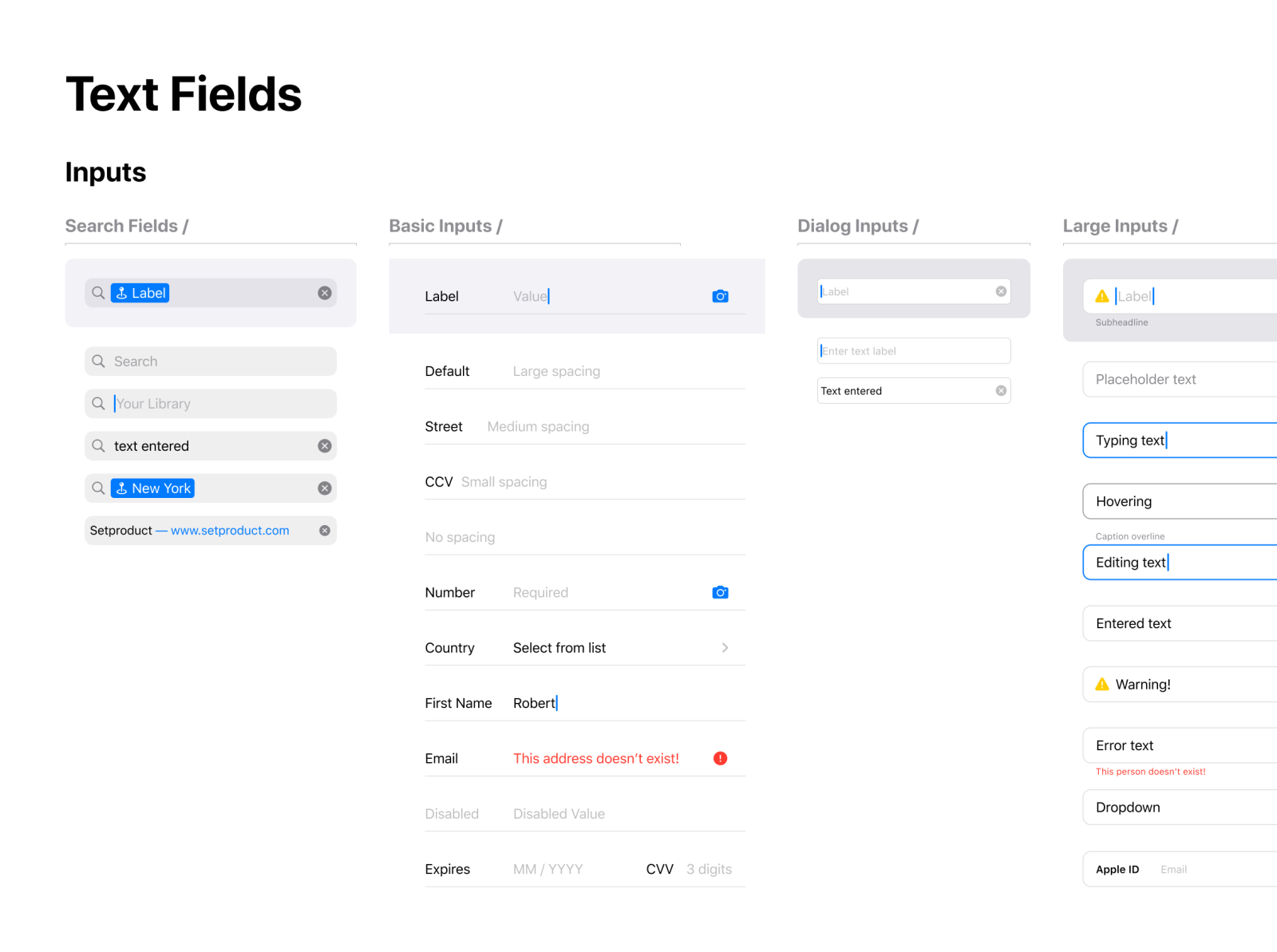Click the Hovering large input
The width and height of the screenshot is (1277, 952).
tap(1180, 501)
